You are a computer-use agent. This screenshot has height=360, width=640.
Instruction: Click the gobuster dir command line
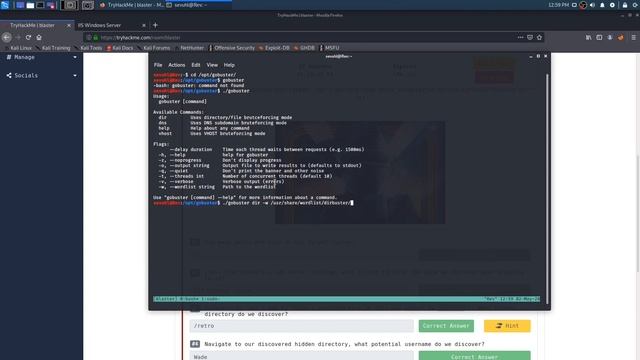click(x=253, y=203)
